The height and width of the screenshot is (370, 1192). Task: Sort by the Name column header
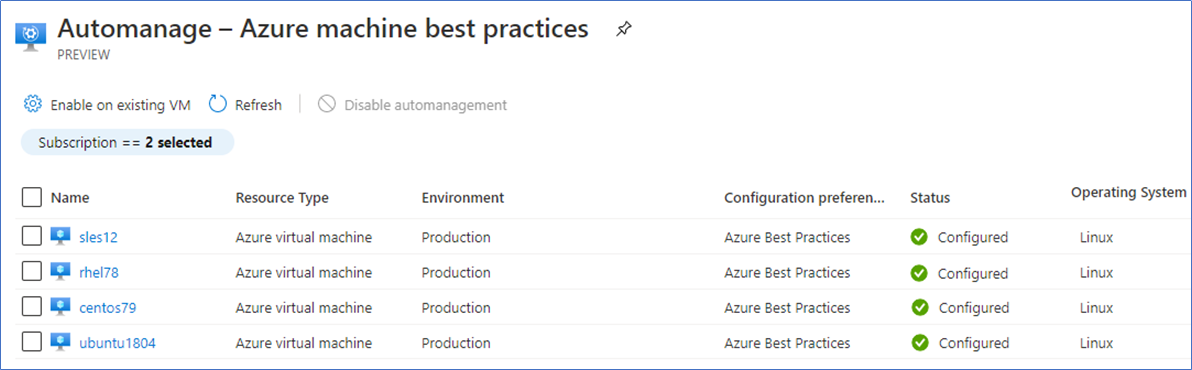point(70,198)
